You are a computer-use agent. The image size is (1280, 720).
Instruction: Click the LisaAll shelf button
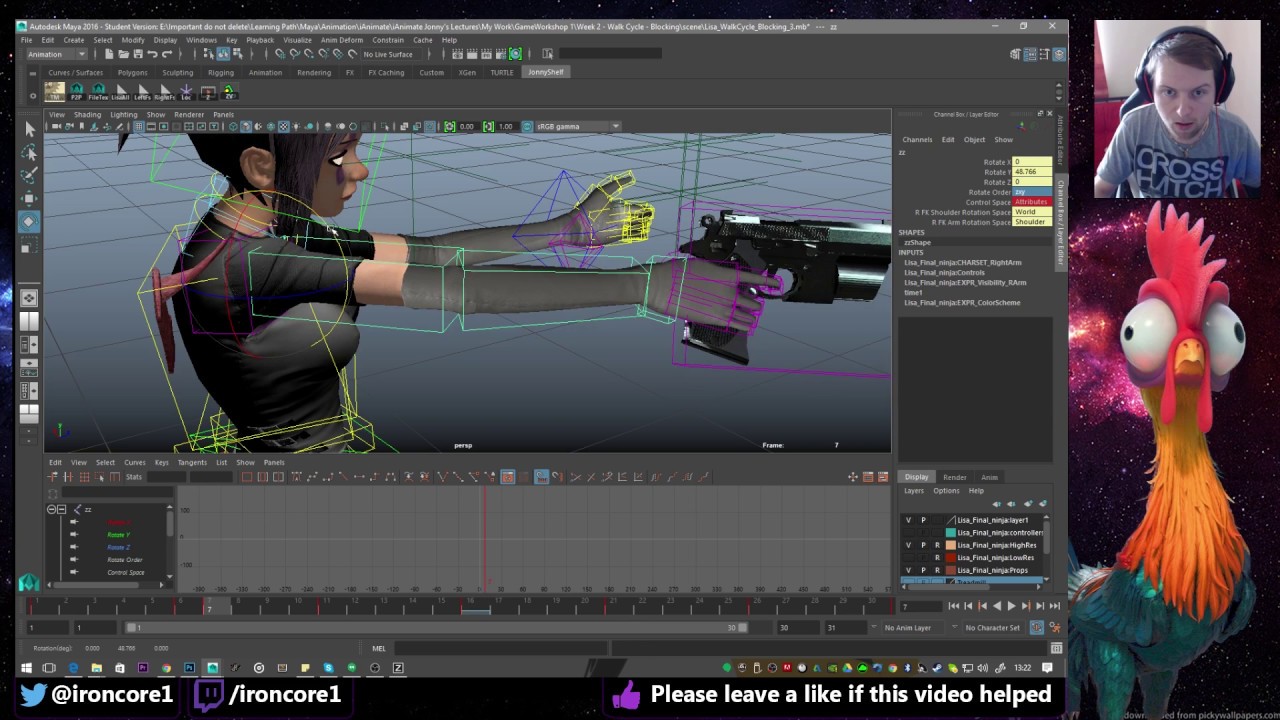tap(120, 92)
